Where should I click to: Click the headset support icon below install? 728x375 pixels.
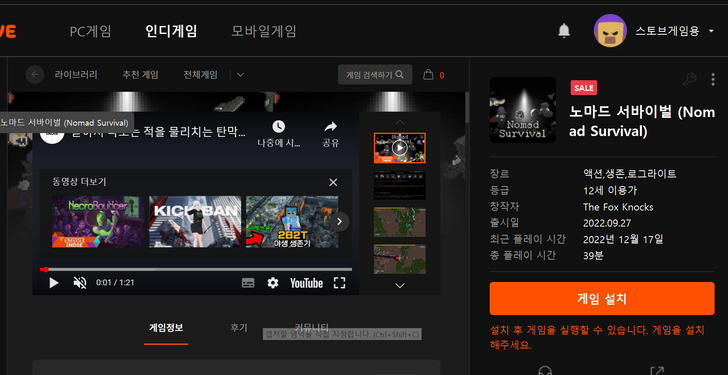[x=545, y=371]
